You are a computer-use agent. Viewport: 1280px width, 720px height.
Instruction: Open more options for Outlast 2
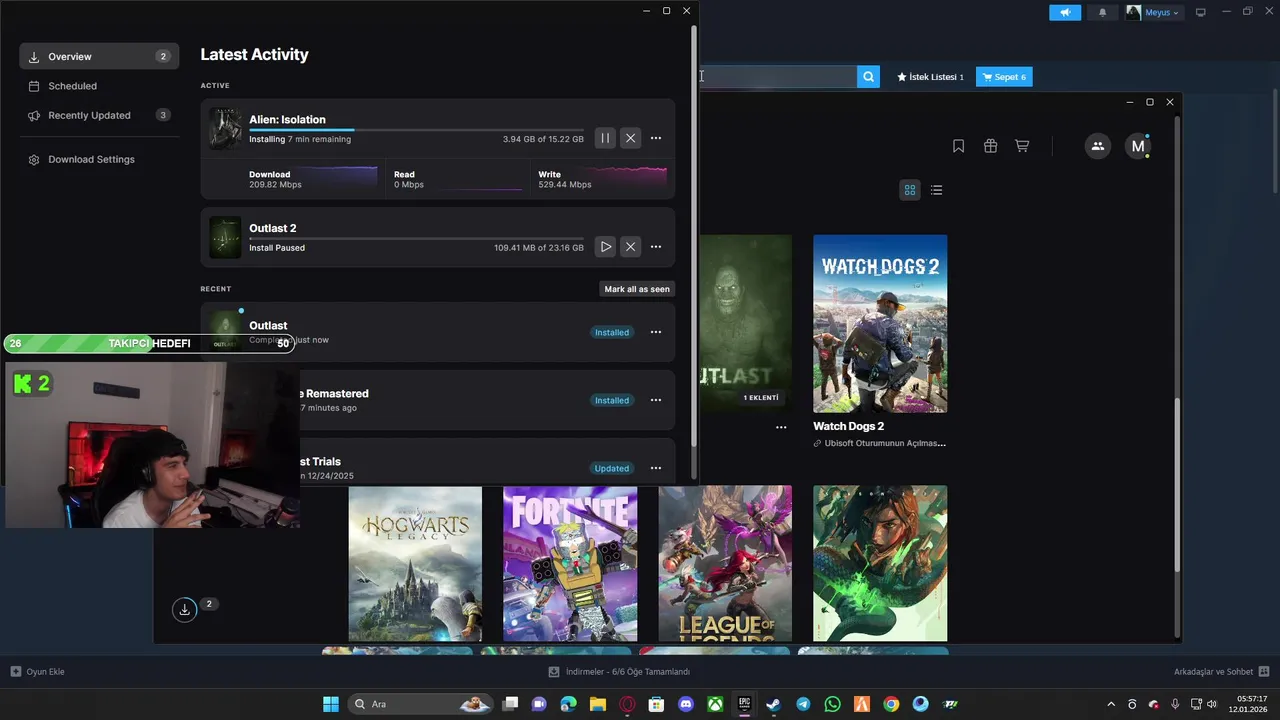click(656, 246)
